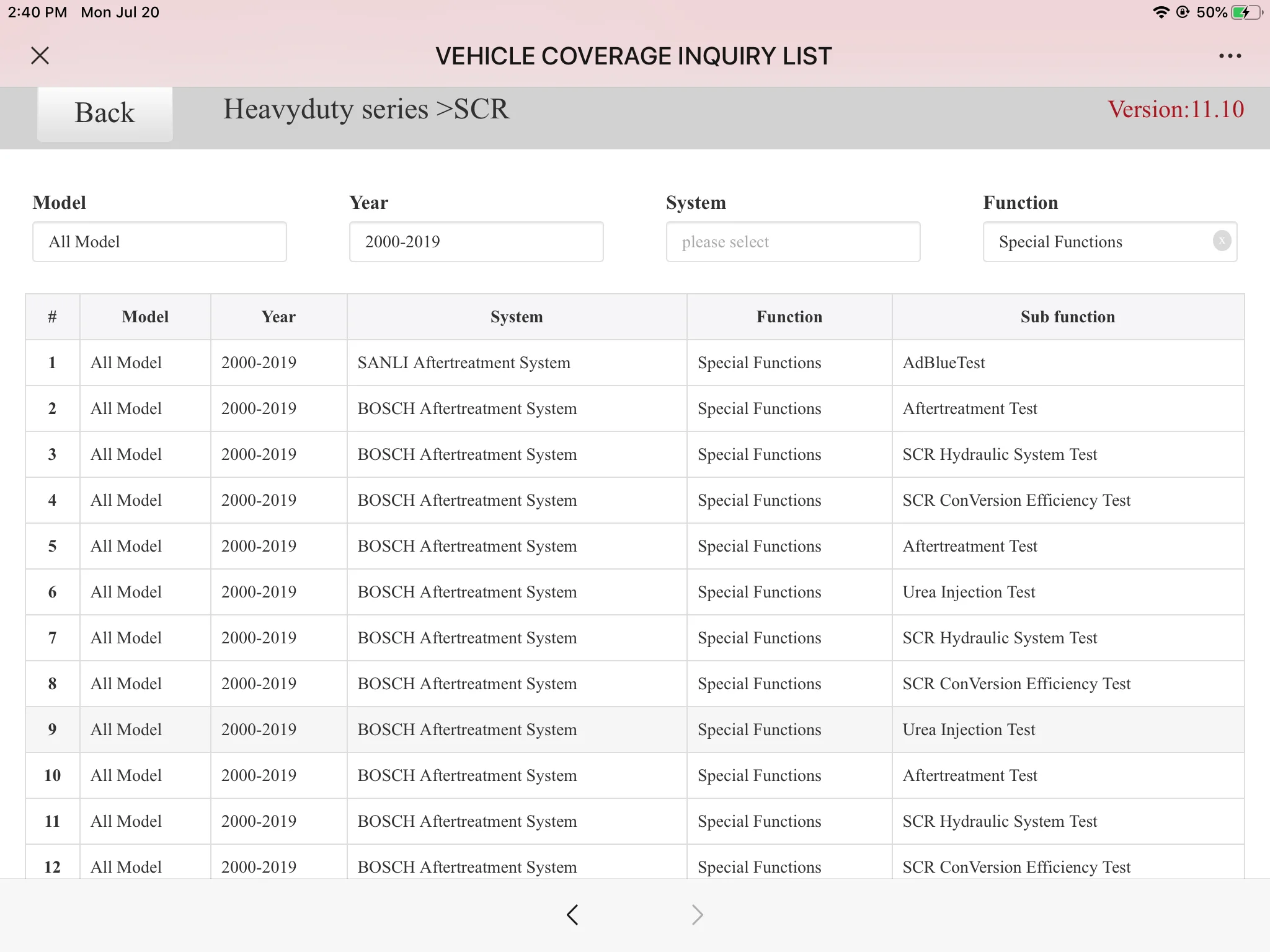1270x952 pixels.
Task: Open the Year dropdown showing 2000-2019
Action: click(x=476, y=242)
